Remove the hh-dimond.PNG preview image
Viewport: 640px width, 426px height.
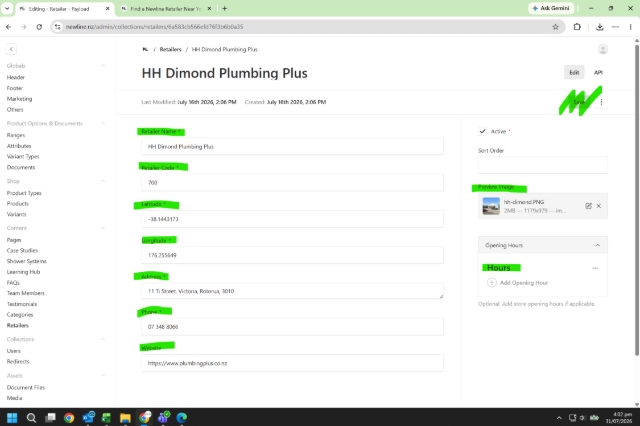pyautogui.click(x=599, y=206)
